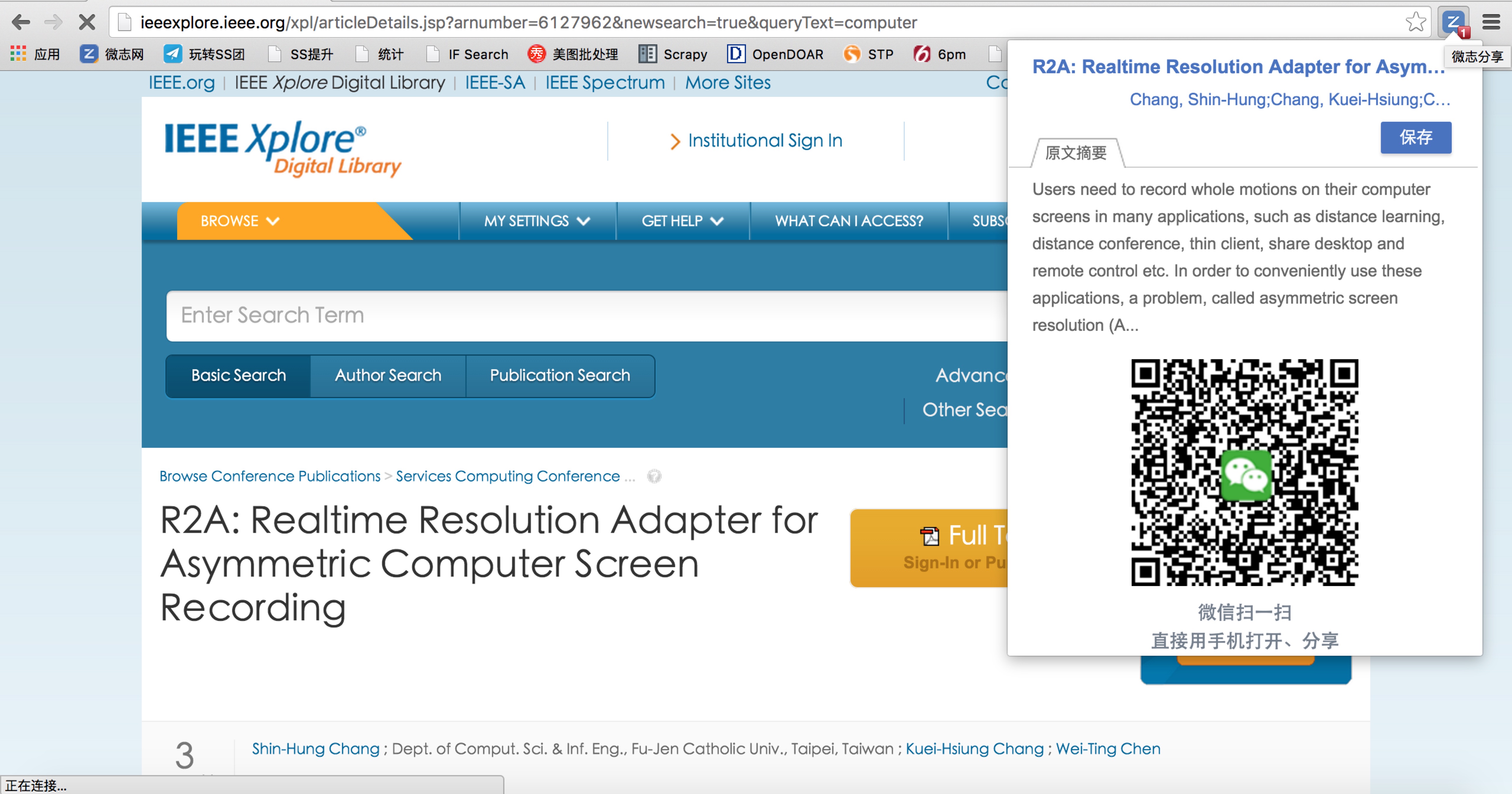Viewport: 1512px width, 794px height.
Task: Click the address bar URL
Action: (x=528, y=22)
